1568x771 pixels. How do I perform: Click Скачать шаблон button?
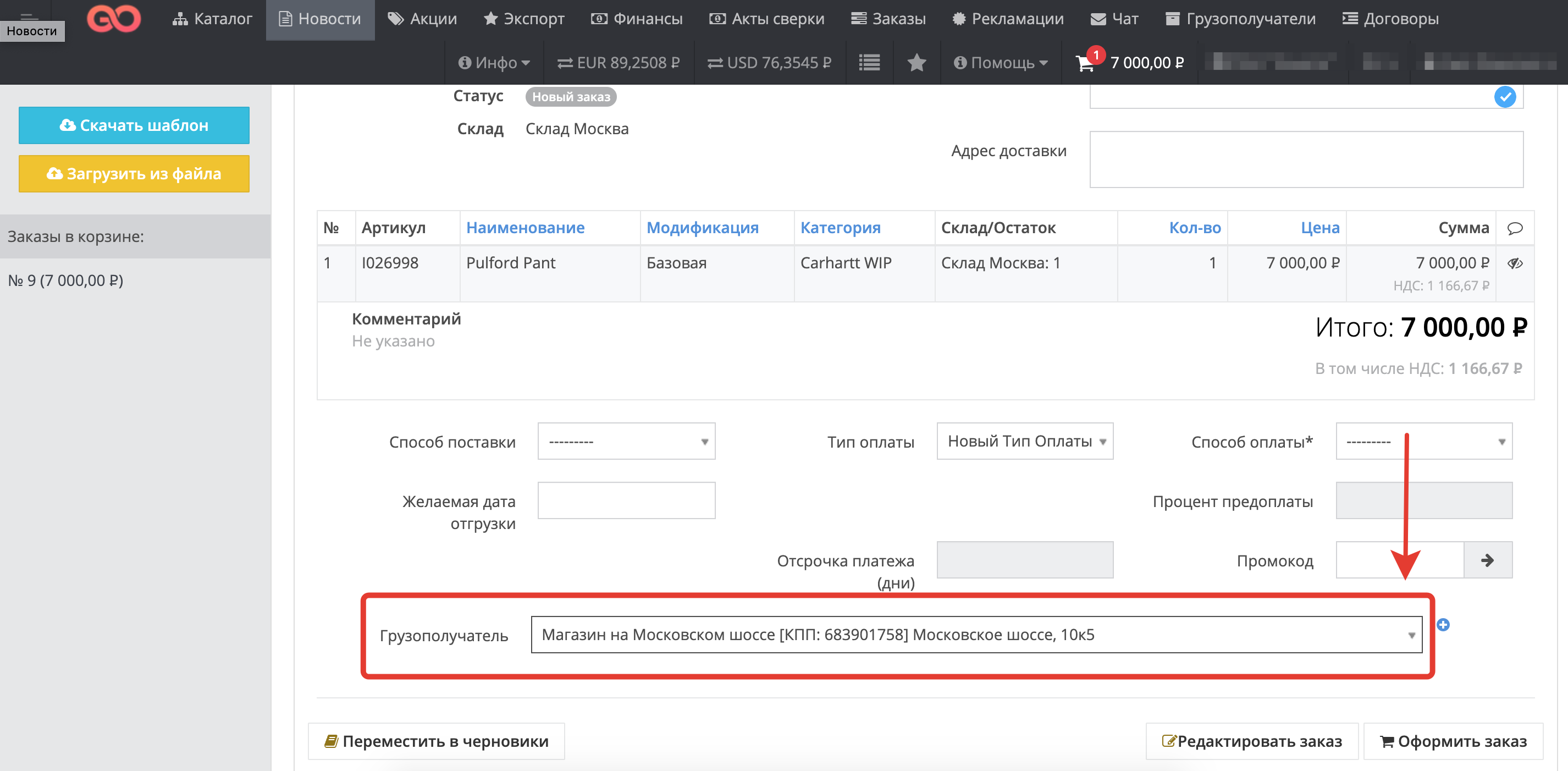click(134, 125)
